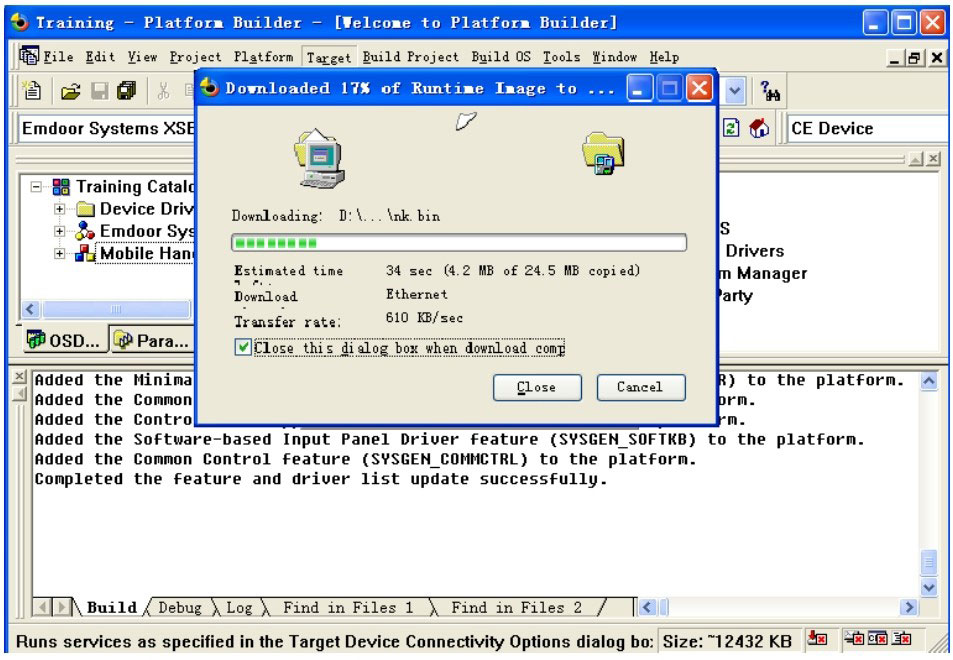Close the output pane with its x button
Viewport: 953px width, 660px height.
point(19,376)
